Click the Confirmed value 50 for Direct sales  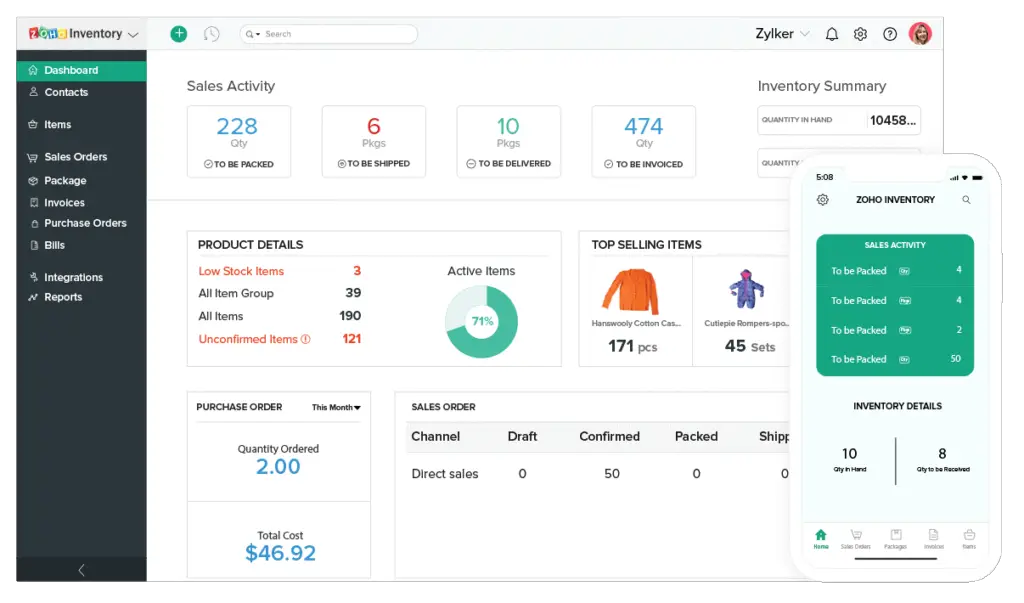tap(612, 474)
